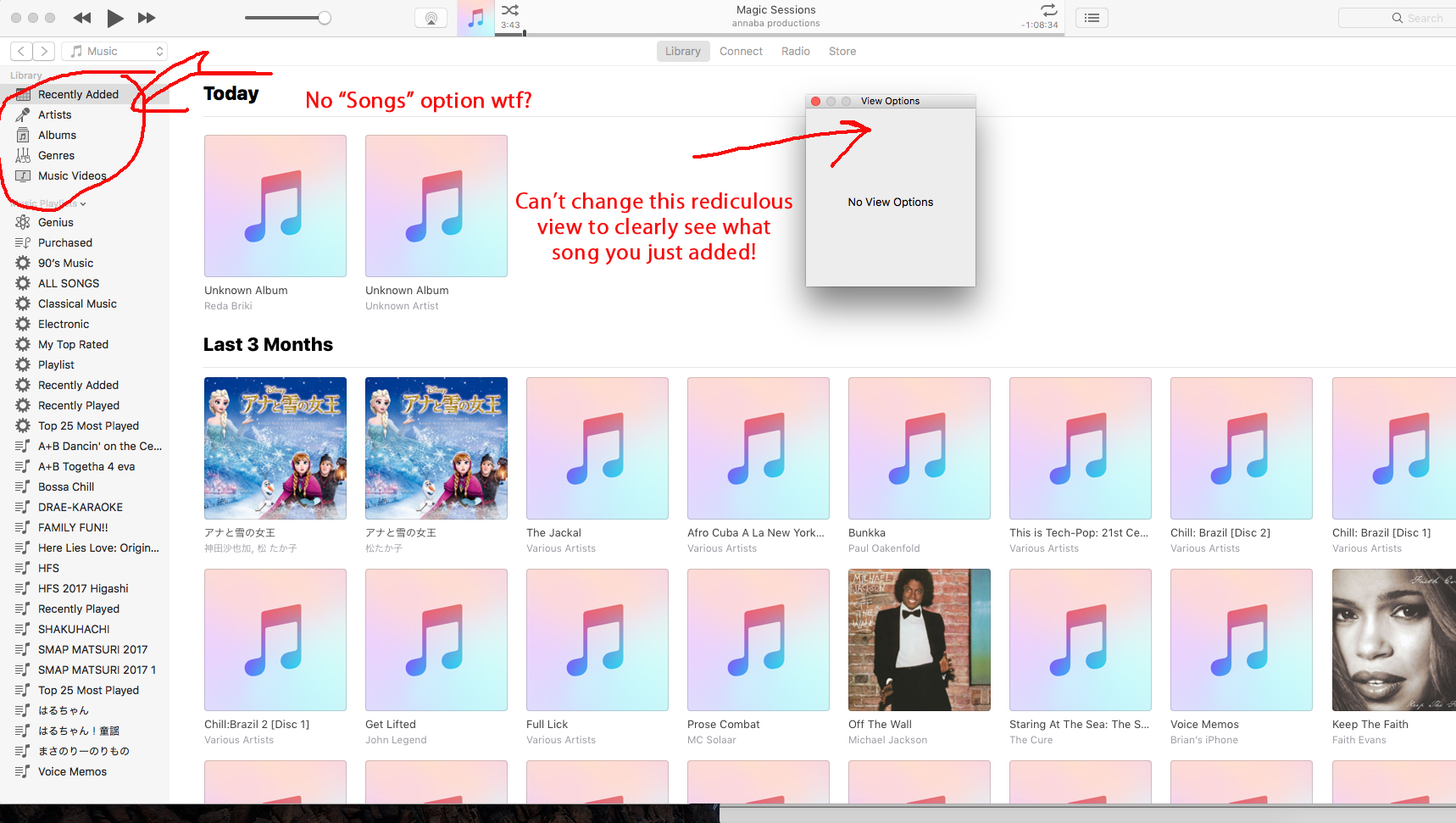Click the Michael Jackson artist link

coord(887,740)
